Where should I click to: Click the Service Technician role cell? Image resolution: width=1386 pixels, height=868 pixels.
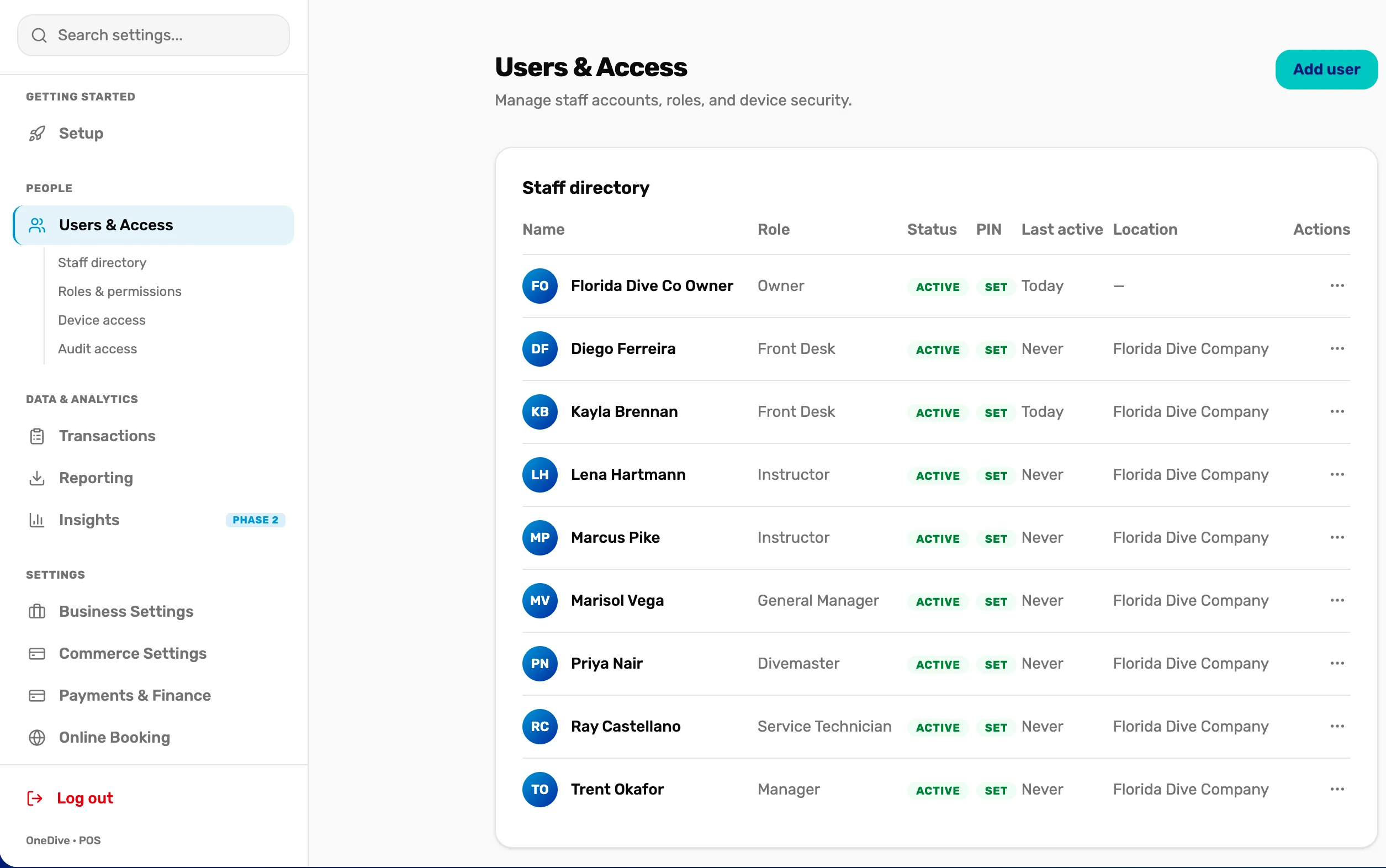coord(824,726)
